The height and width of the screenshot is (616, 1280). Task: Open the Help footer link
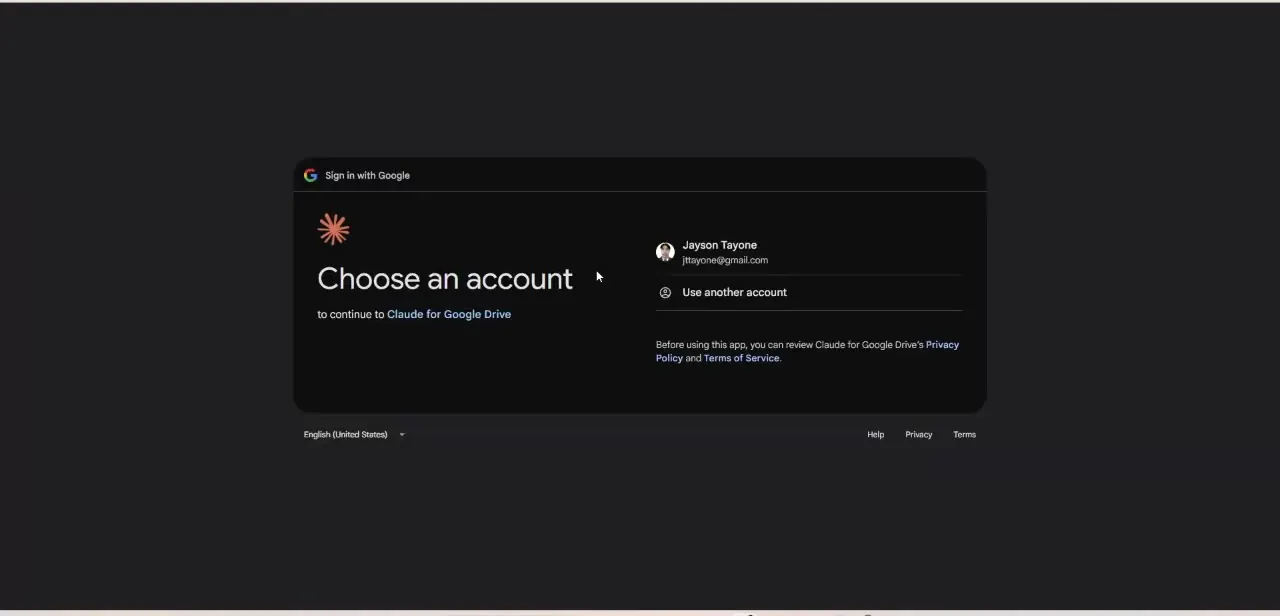tap(875, 434)
